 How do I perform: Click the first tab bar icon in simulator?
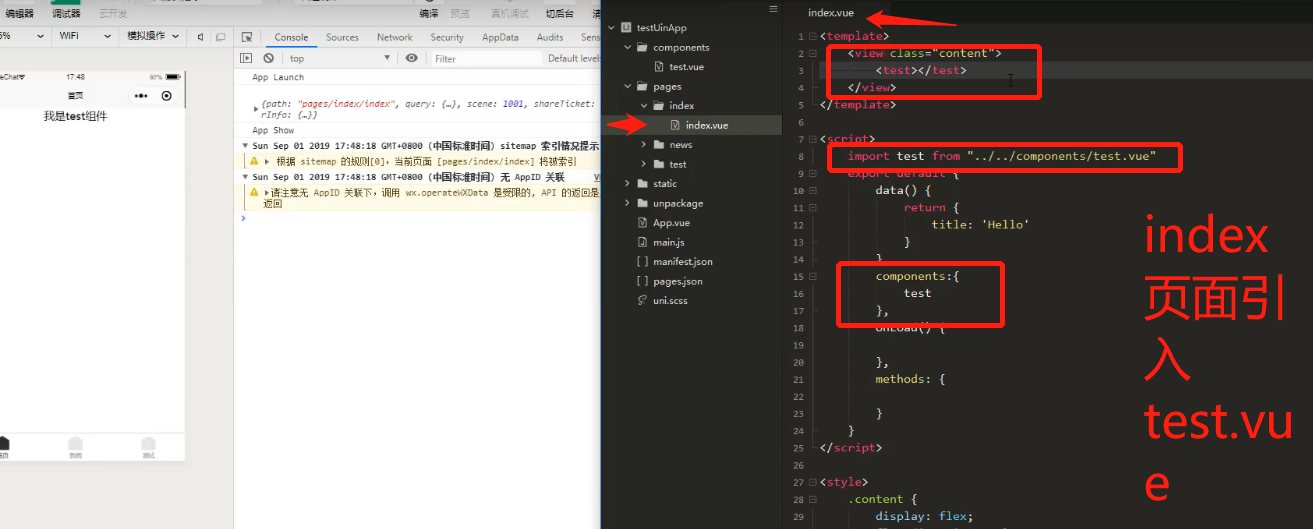pyautogui.click(x=3, y=445)
